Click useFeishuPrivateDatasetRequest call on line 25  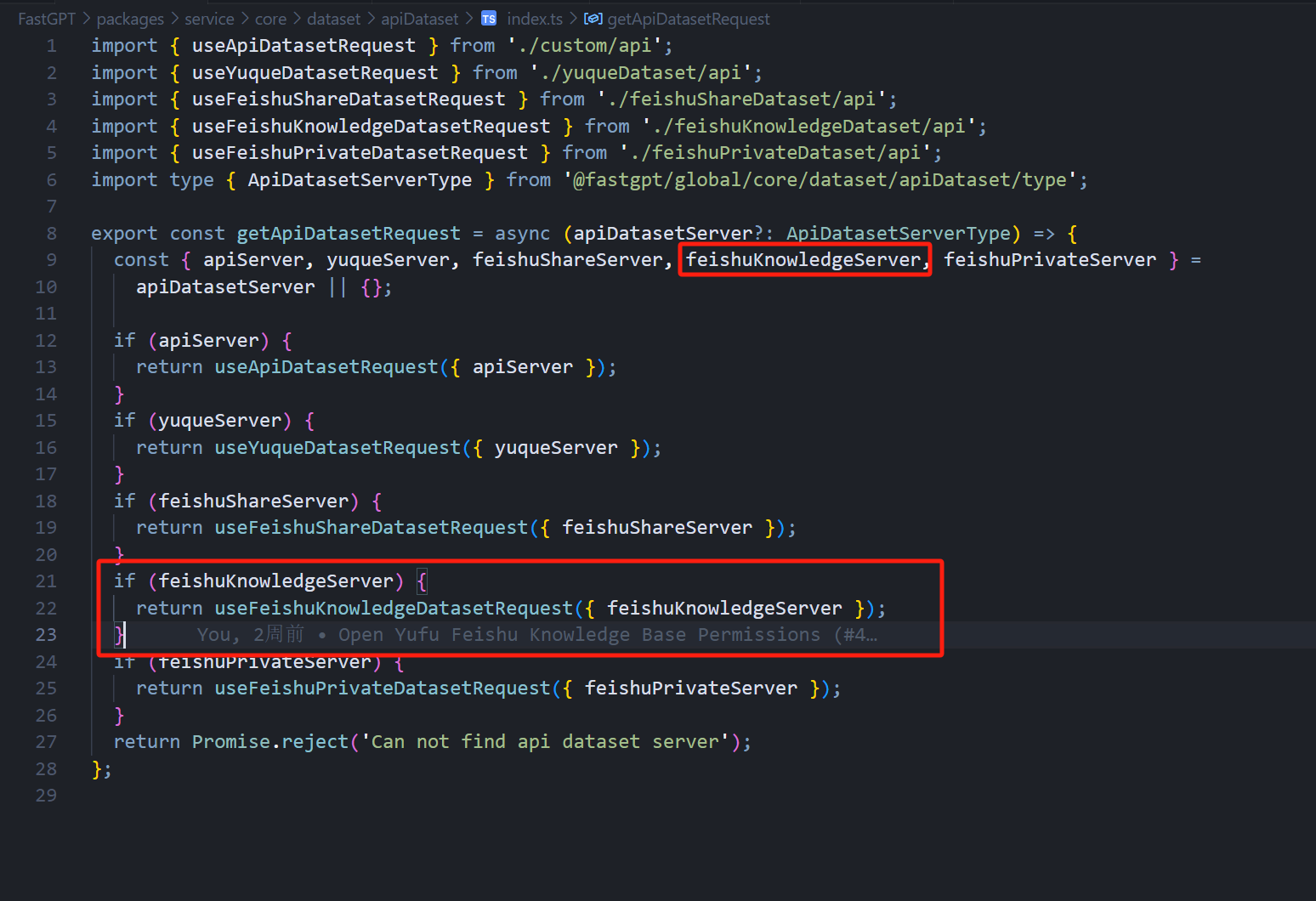(382, 688)
